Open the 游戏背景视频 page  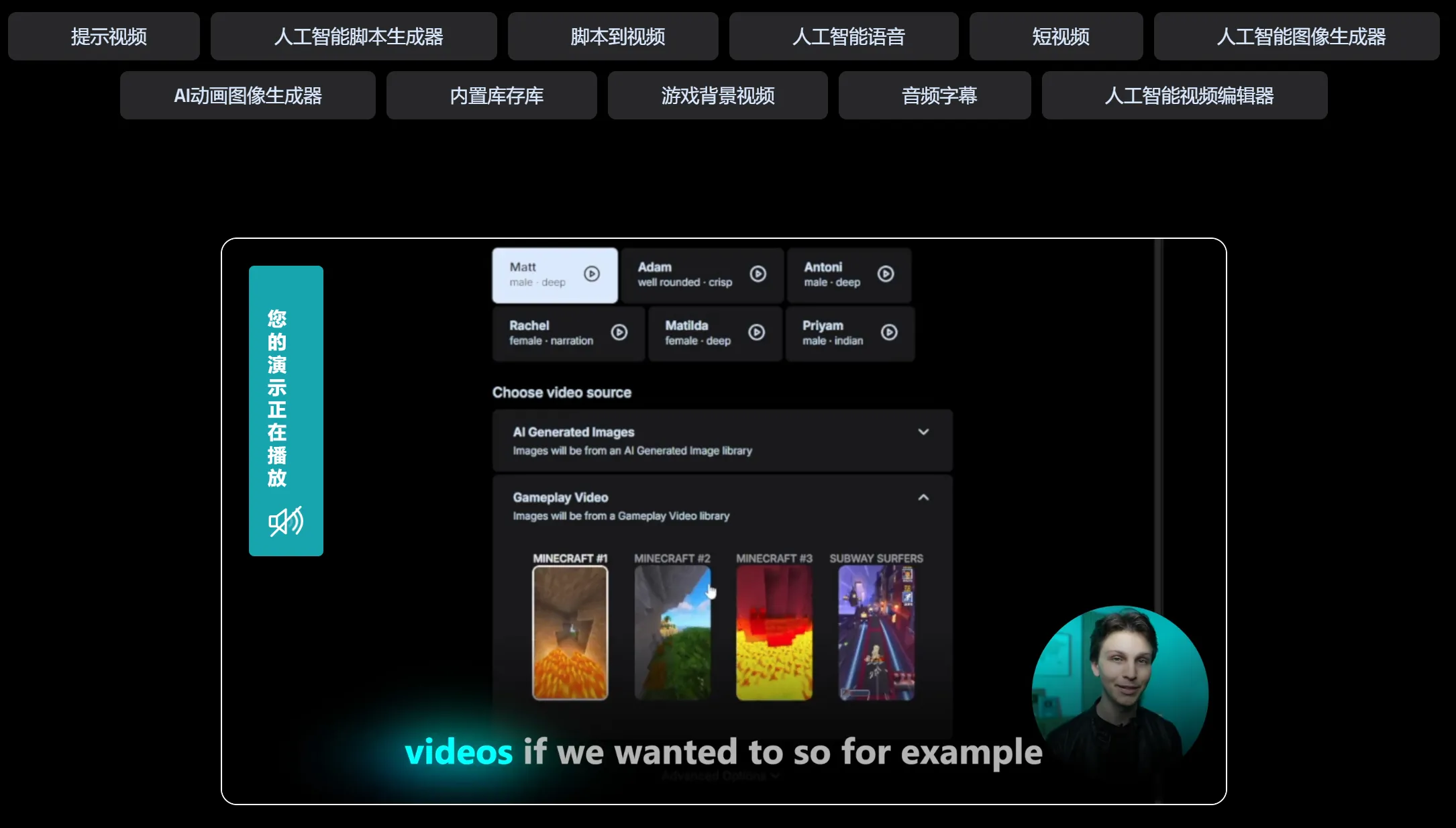[x=717, y=95]
